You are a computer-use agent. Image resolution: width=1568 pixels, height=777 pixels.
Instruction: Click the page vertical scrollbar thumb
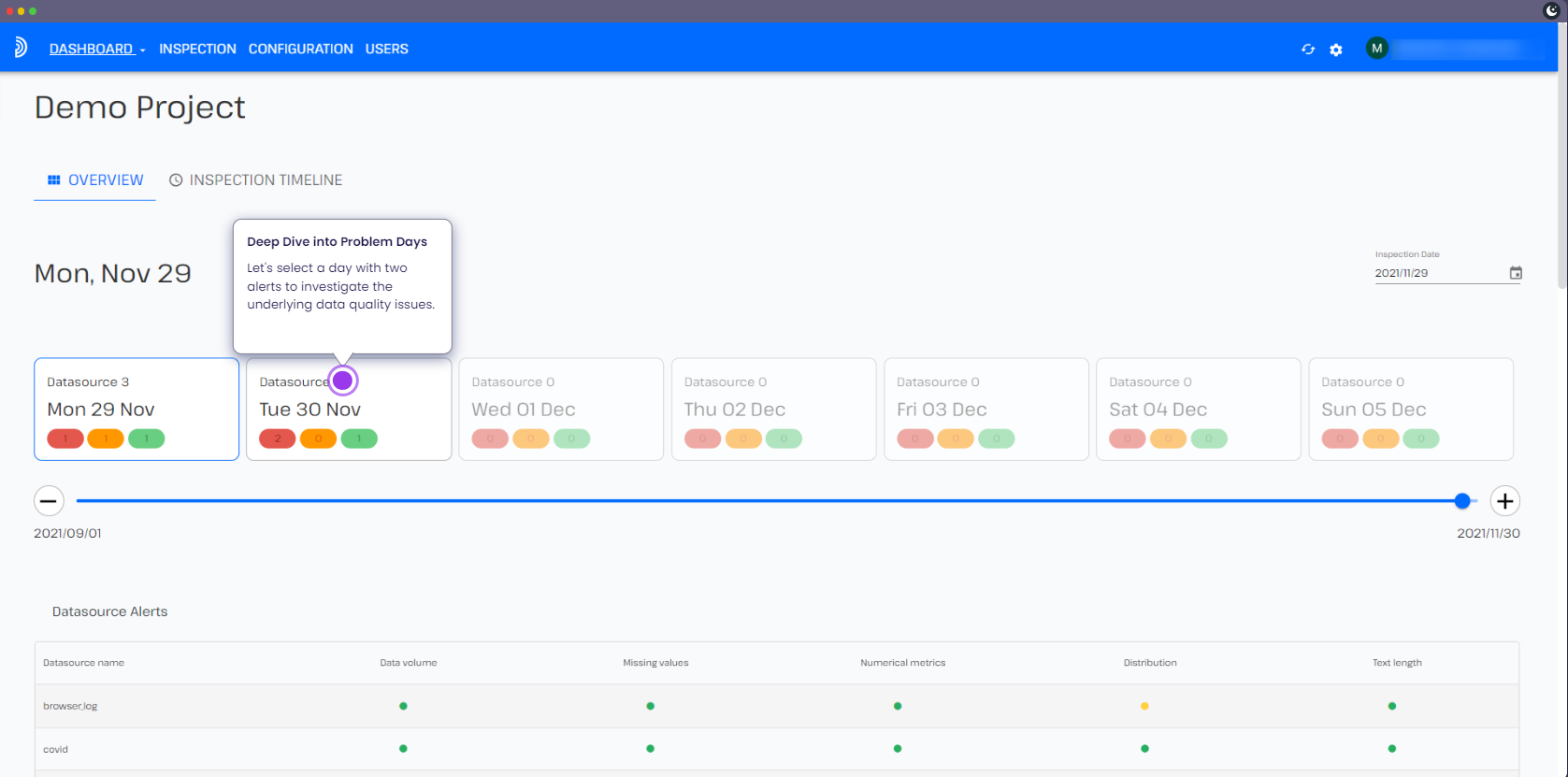(1562, 155)
